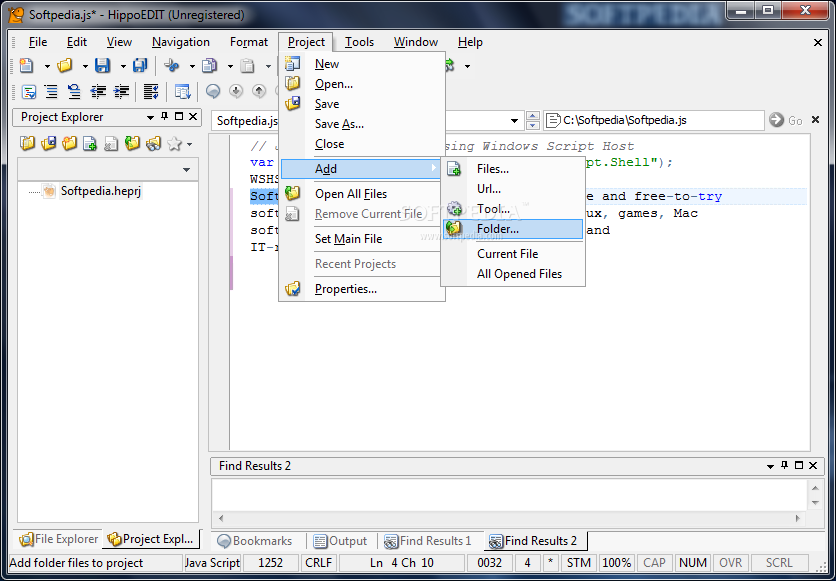The height and width of the screenshot is (581, 836).
Task: Open dropdown arrow next to Save icon
Action: click(x=123, y=67)
